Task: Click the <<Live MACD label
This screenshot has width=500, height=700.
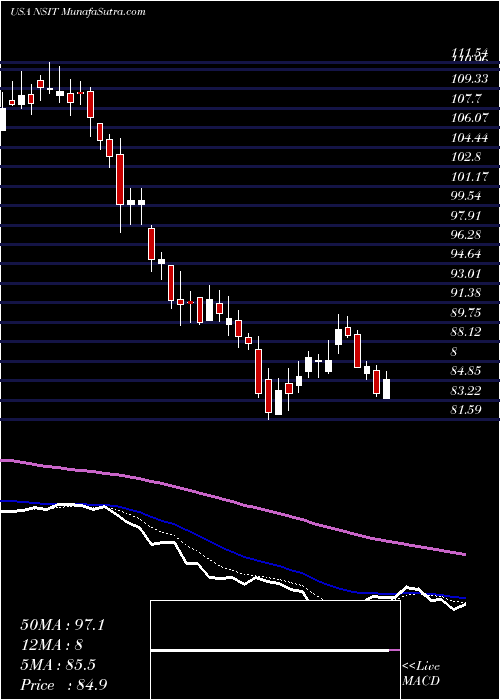Action: click(421, 674)
